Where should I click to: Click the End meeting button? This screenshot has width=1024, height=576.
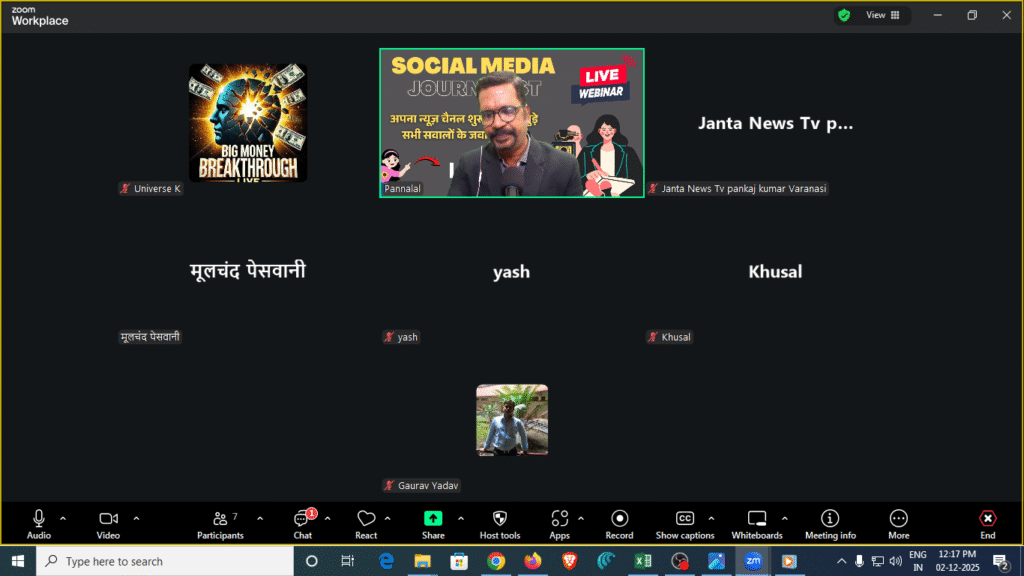tap(987, 519)
